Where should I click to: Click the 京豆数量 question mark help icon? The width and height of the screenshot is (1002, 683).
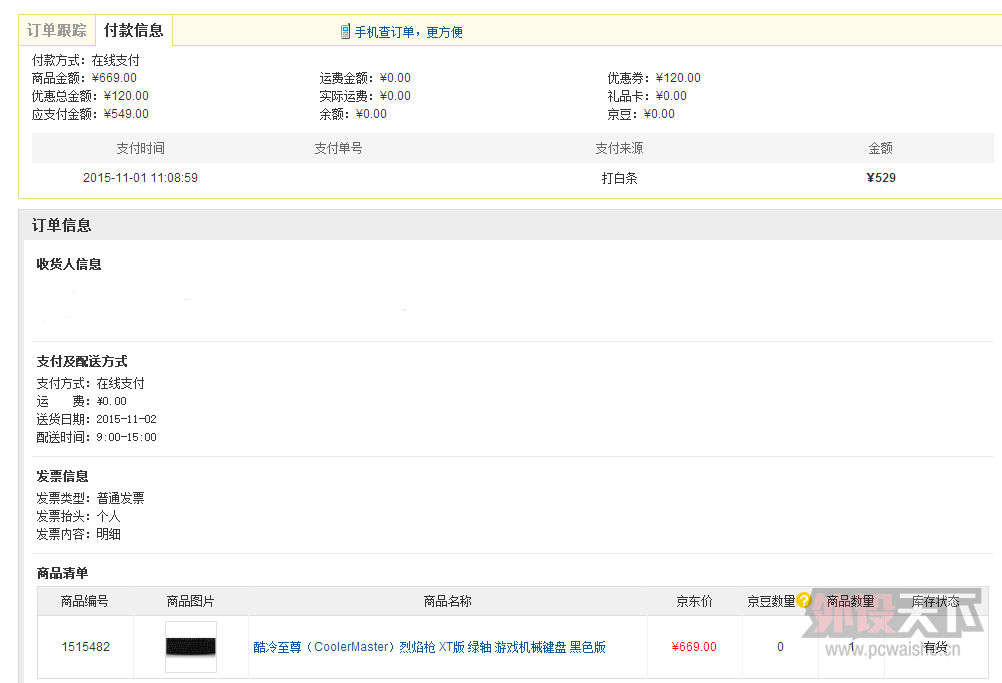(804, 601)
